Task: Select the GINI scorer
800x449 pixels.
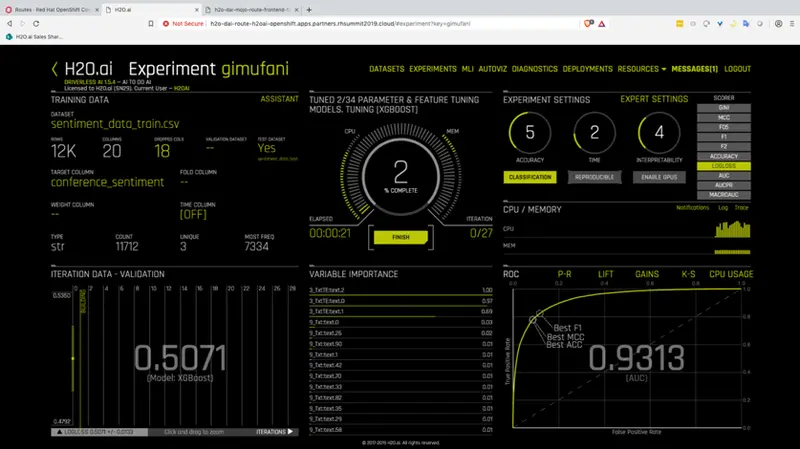Action: tap(723, 108)
